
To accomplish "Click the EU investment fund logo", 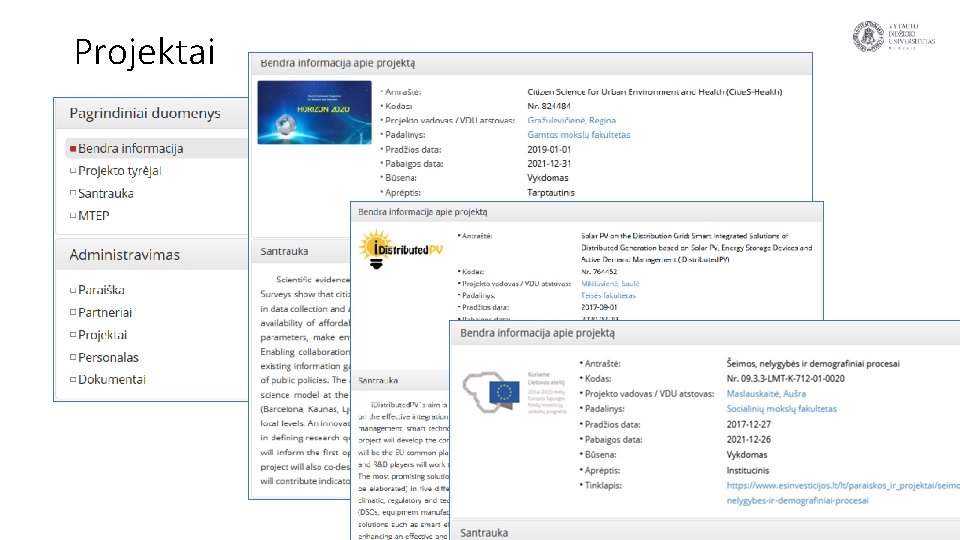I will pos(514,392).
